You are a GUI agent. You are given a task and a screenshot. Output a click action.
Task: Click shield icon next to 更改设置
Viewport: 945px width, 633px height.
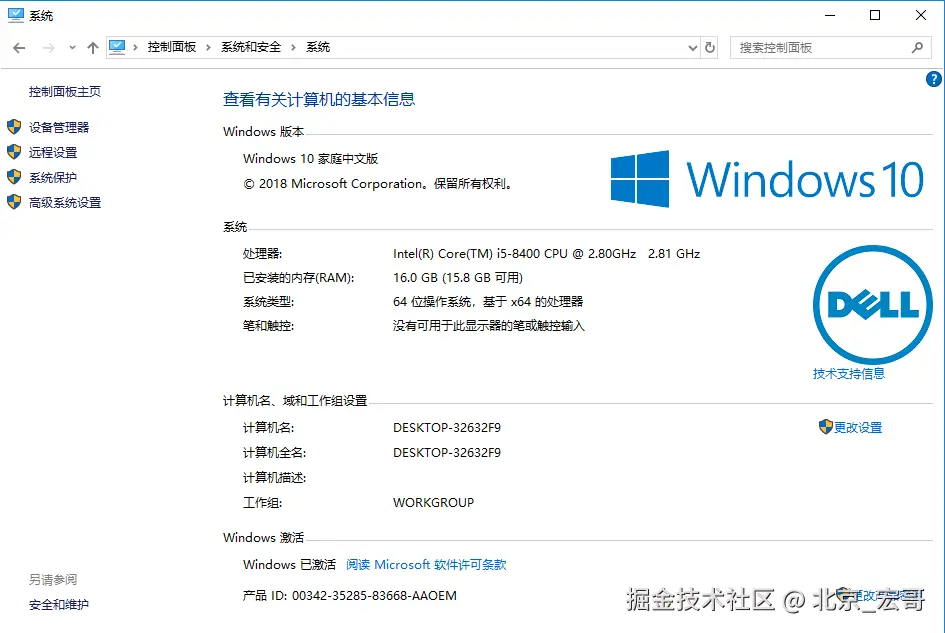point(826,427)
